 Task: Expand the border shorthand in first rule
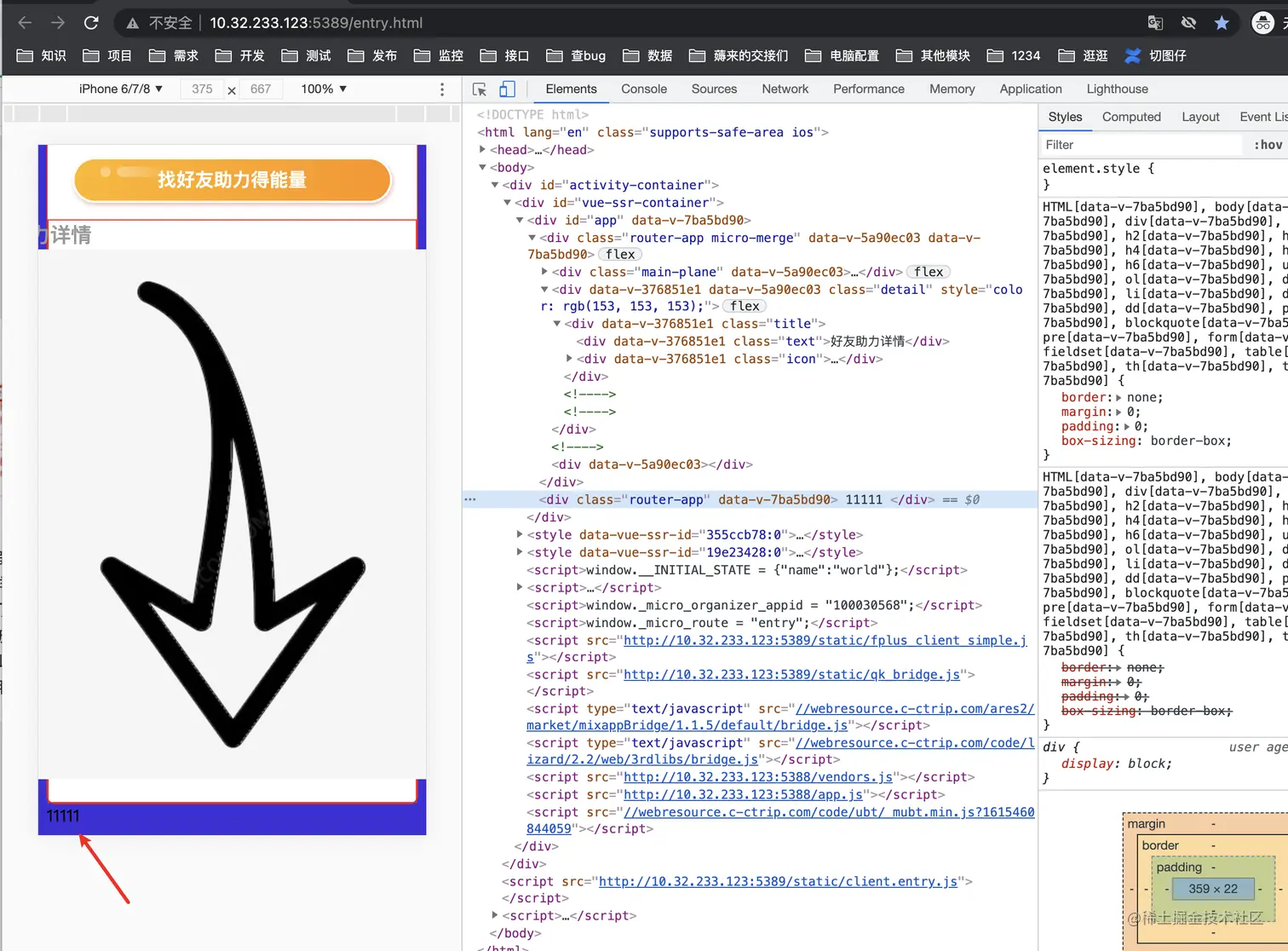pyautogui.click(x=1118, y=398)
